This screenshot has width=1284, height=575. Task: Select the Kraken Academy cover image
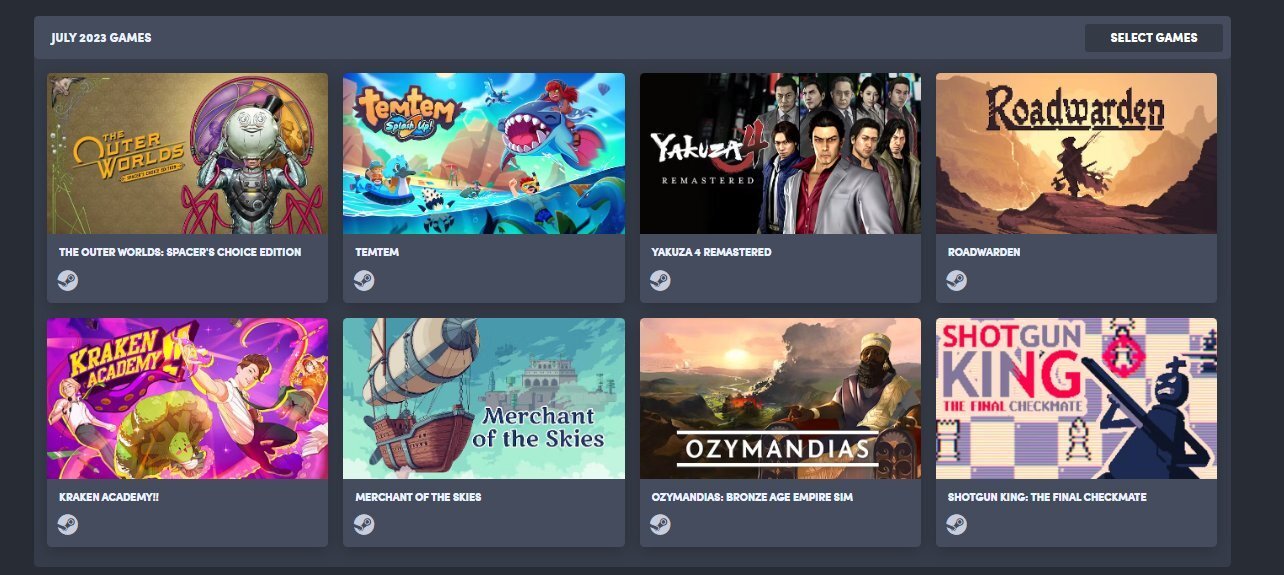(187, 398)
